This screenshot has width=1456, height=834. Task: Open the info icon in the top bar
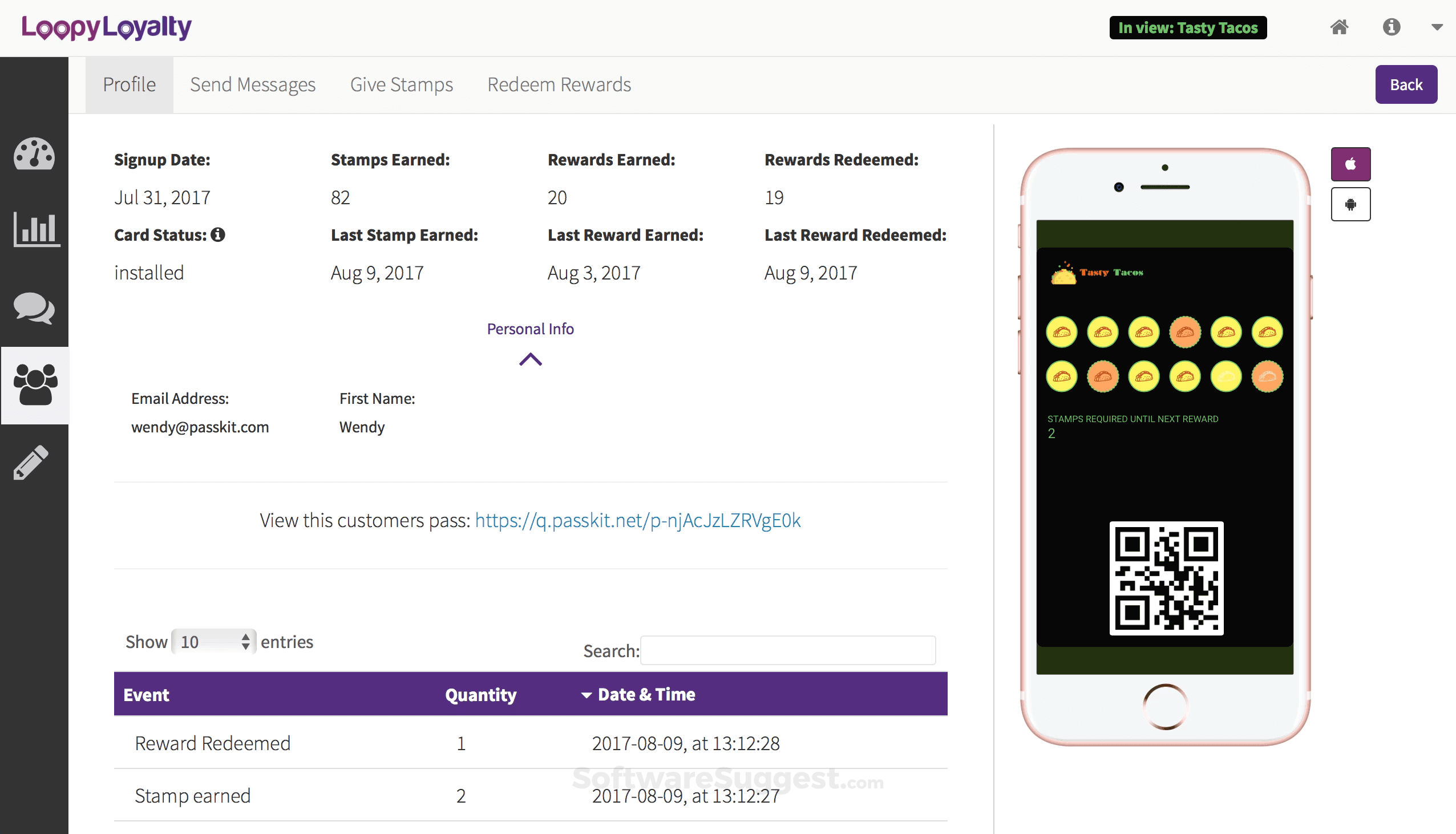tap(1392, 27)
